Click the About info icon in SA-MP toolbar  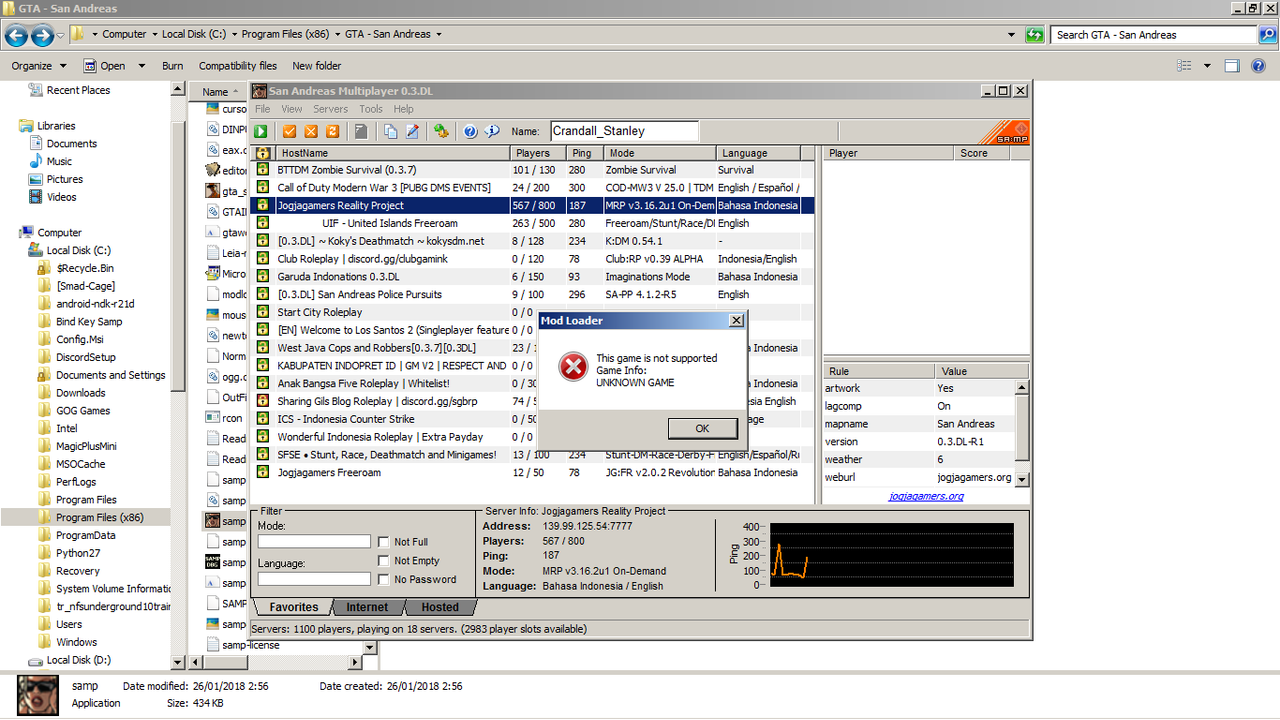(x=492, y=131)
